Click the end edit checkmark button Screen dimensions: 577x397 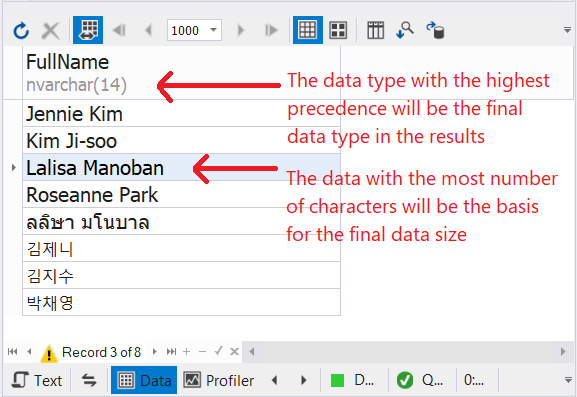(218, 351)
